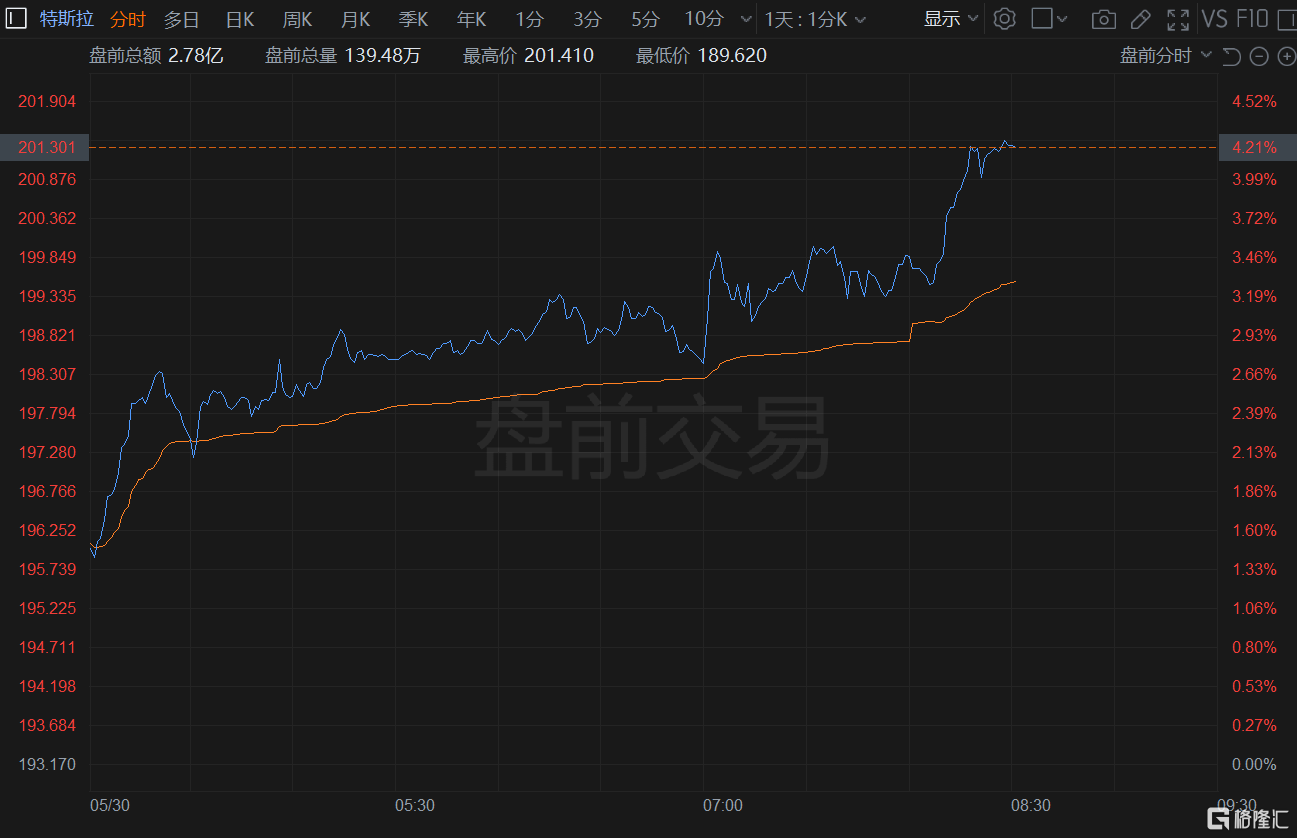The width and height of the screenshot is (1297, 838).
Task: Open F10 company info
Action: (1252, 19)
